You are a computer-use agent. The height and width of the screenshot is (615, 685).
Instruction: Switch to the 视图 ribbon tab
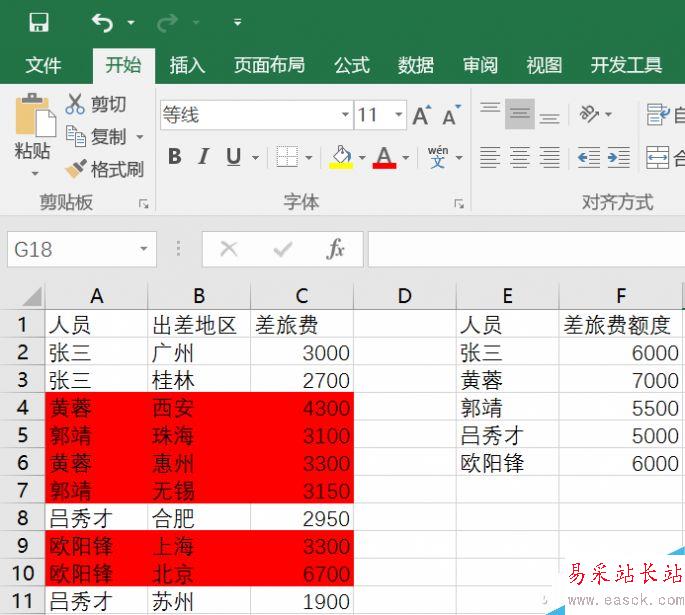click(544, 66)
